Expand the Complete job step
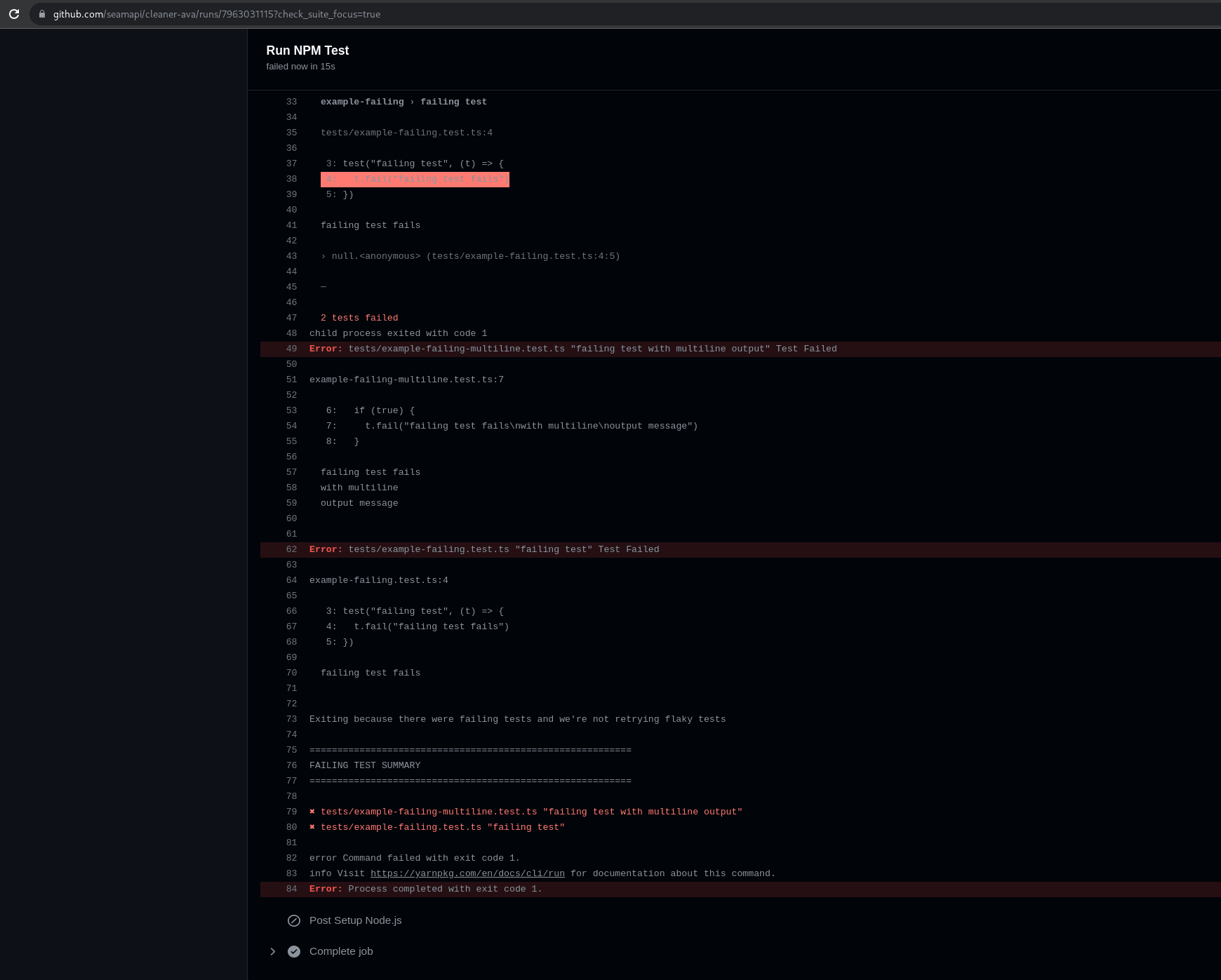The width and height of the screenshot is (1221, 980). point(273,951)
